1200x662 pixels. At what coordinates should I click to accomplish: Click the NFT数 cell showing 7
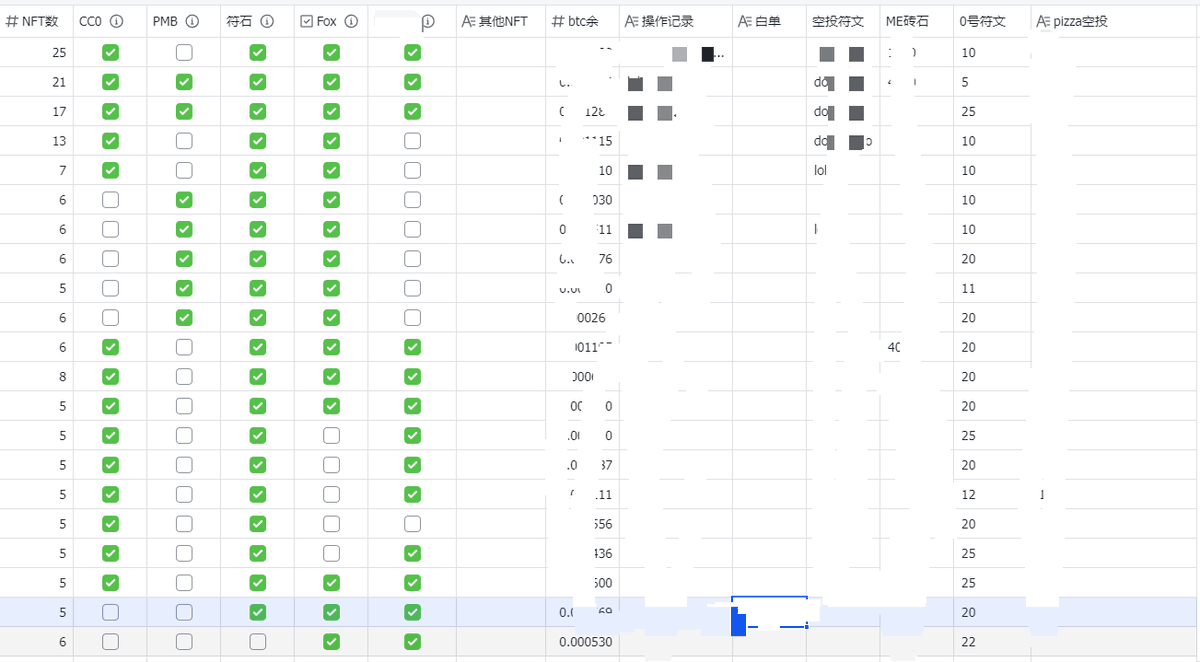pyautogui.click(x=37, y=170)
